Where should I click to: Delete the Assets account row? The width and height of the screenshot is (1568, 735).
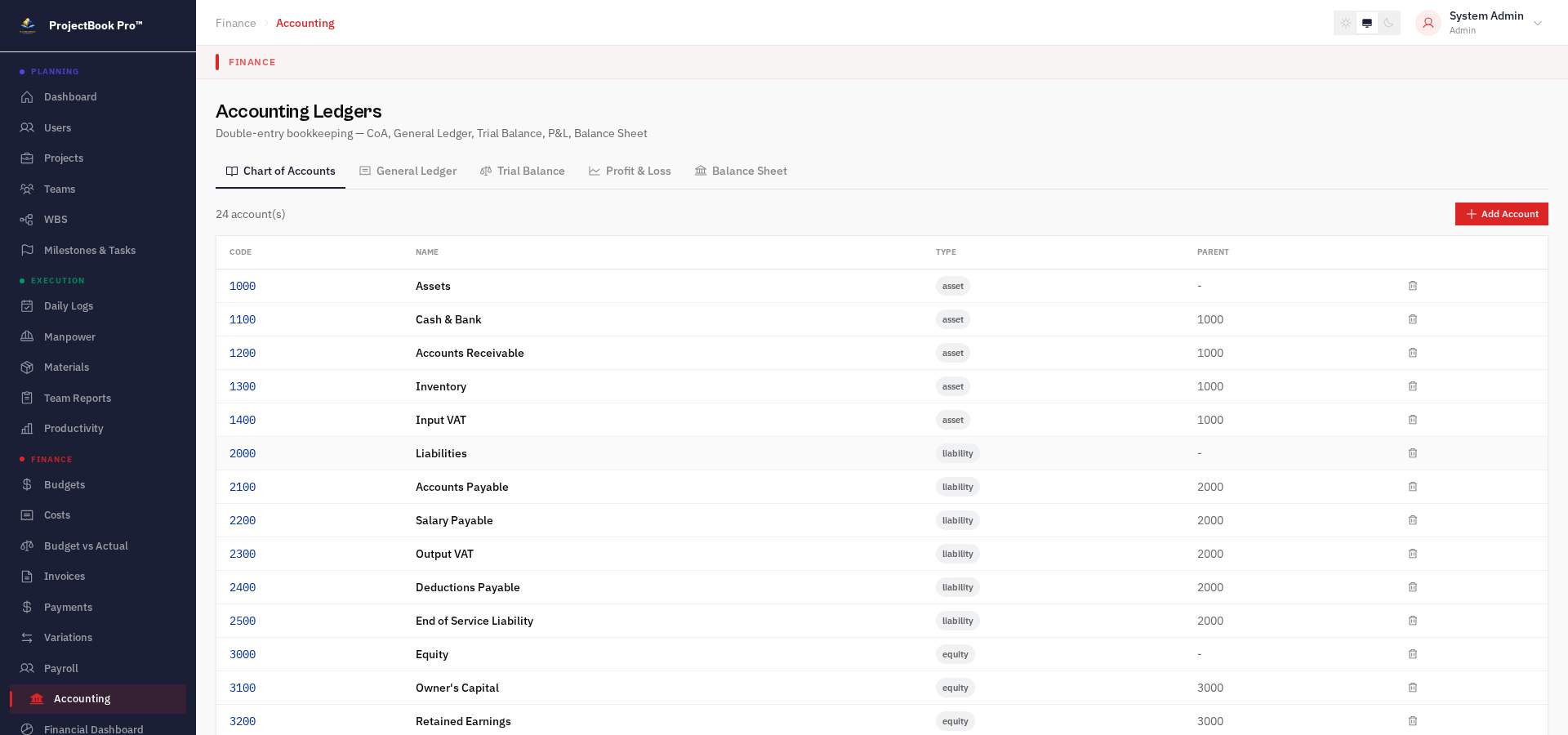(x=1413, y=286)
